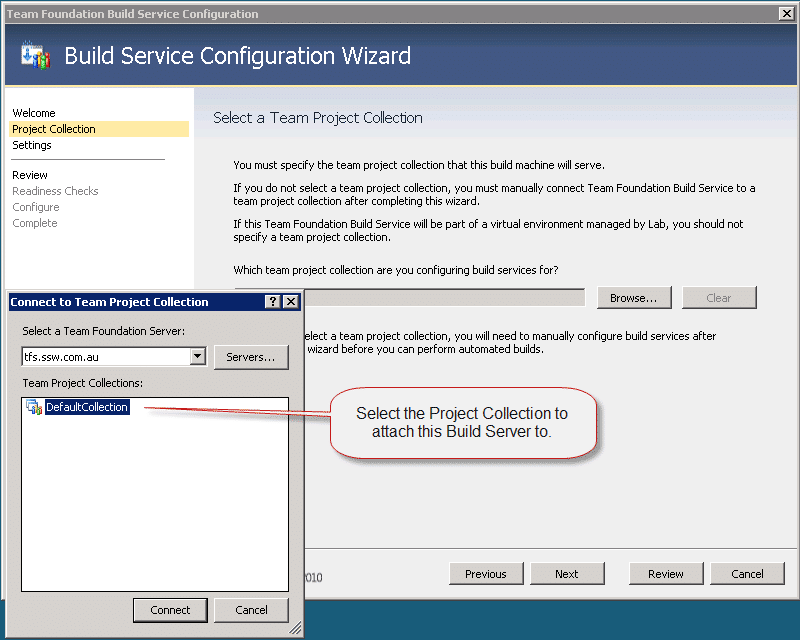The image size is (800, 640).
Task: Cancel the Connect to Team Project Collection dialog
Action: coord(252,610)
